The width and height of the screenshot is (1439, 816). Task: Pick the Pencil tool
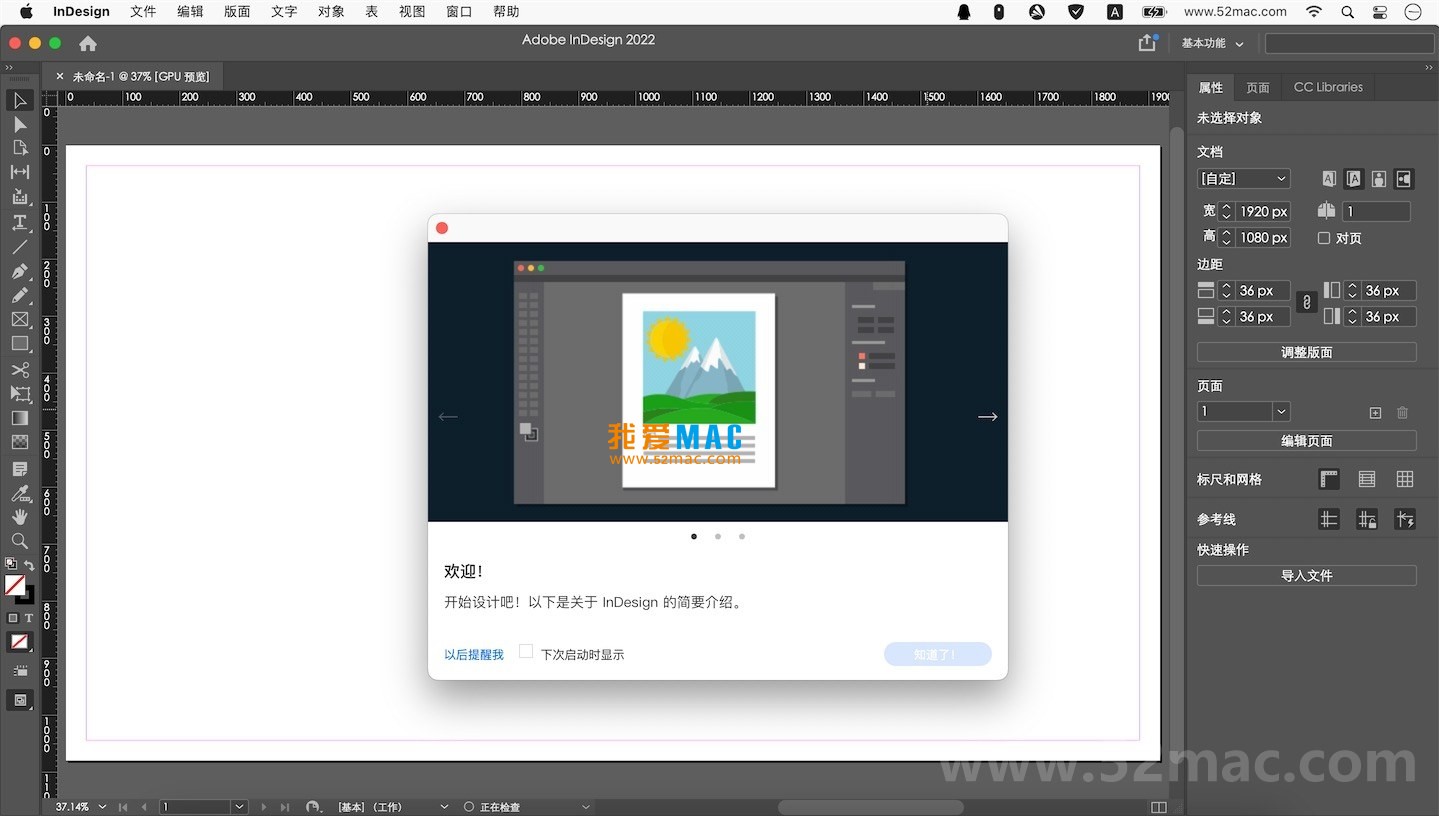tap(20, 295)
